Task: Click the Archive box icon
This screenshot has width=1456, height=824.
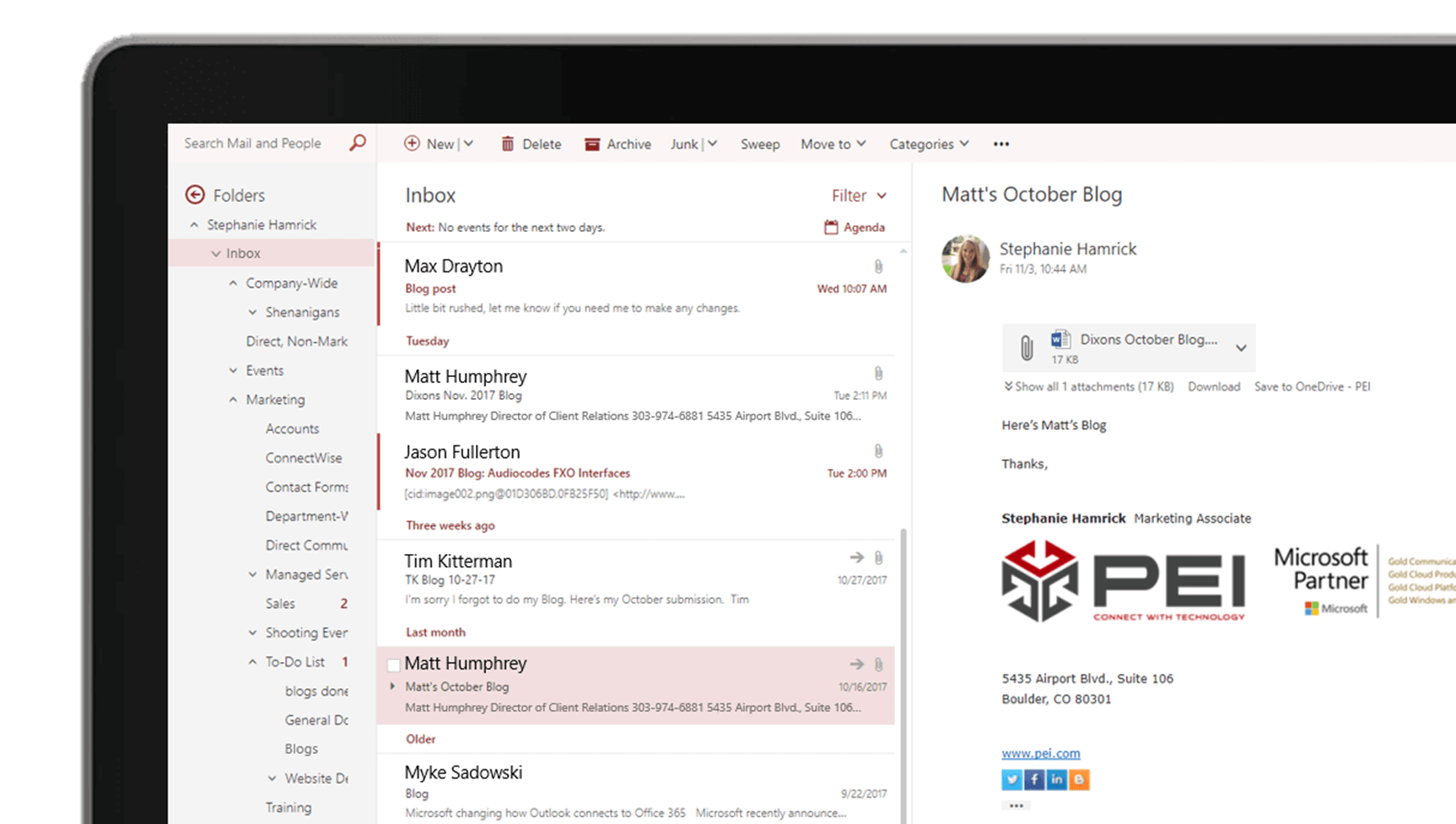Action: point(592,144)
